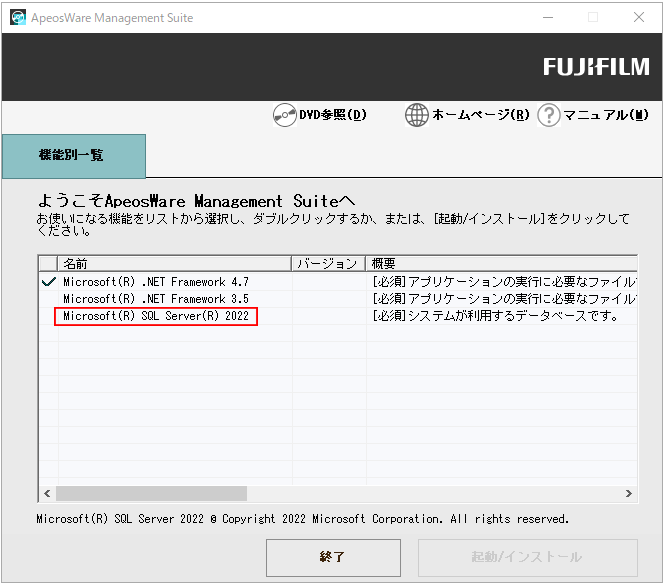Select Microsoft(R) SQL Server(R) 2022 entry

(x=155, y=317)
